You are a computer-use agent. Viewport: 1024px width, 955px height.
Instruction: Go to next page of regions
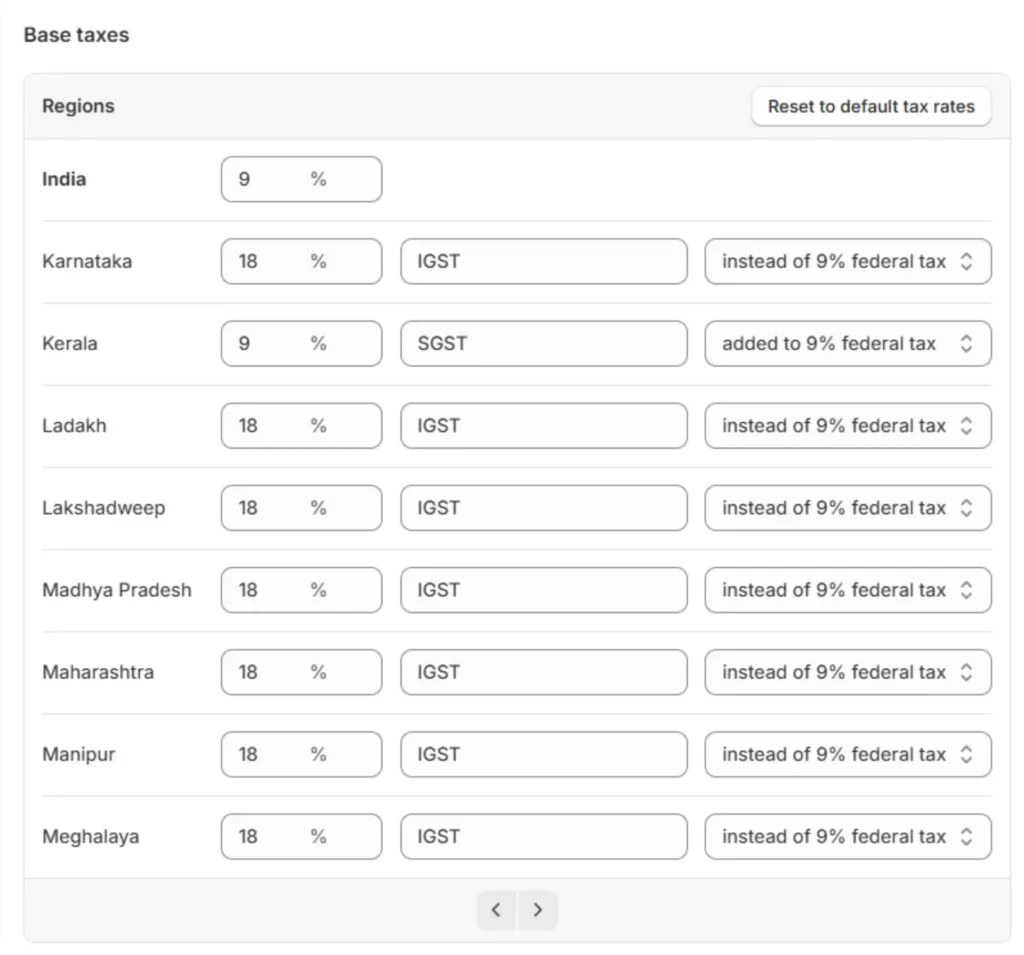(x=538, y=910)
